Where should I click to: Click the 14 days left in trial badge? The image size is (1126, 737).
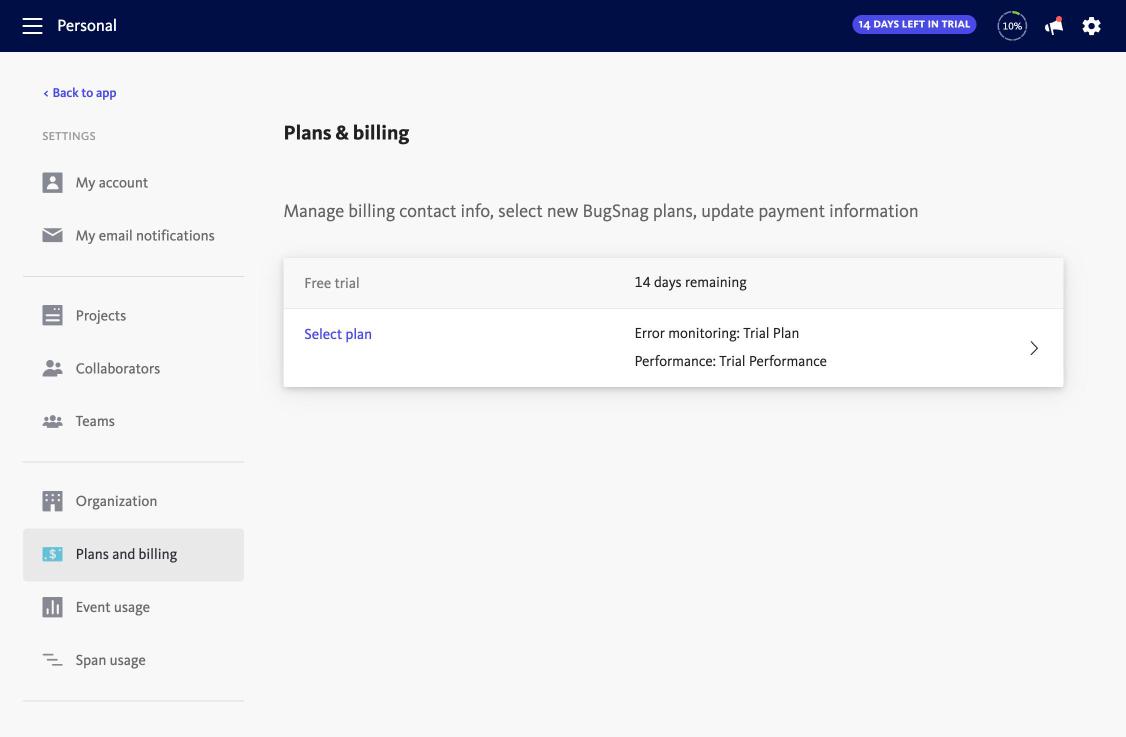(914, 24)
